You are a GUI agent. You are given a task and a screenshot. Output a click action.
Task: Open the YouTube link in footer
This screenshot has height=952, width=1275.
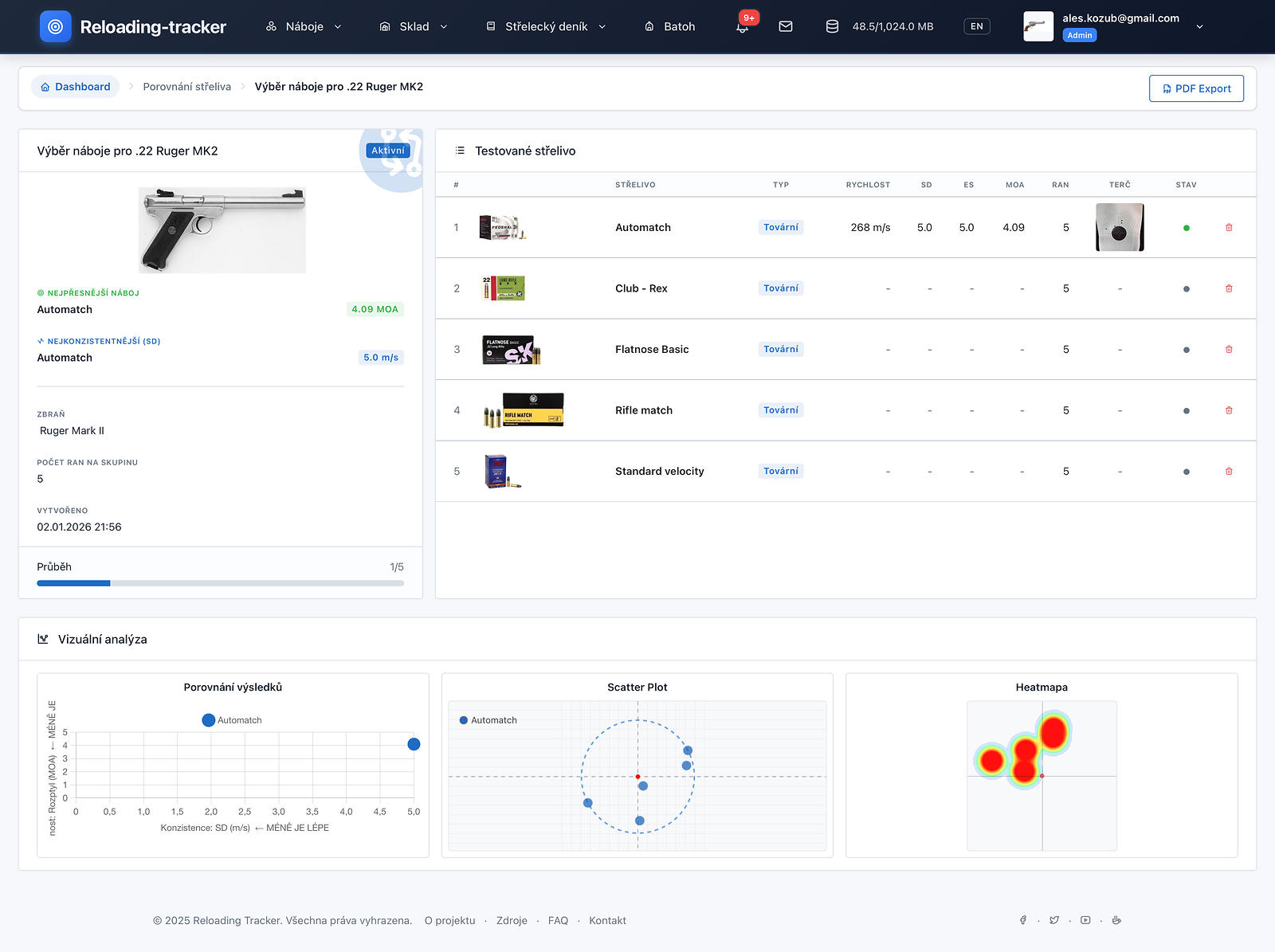1085,920
